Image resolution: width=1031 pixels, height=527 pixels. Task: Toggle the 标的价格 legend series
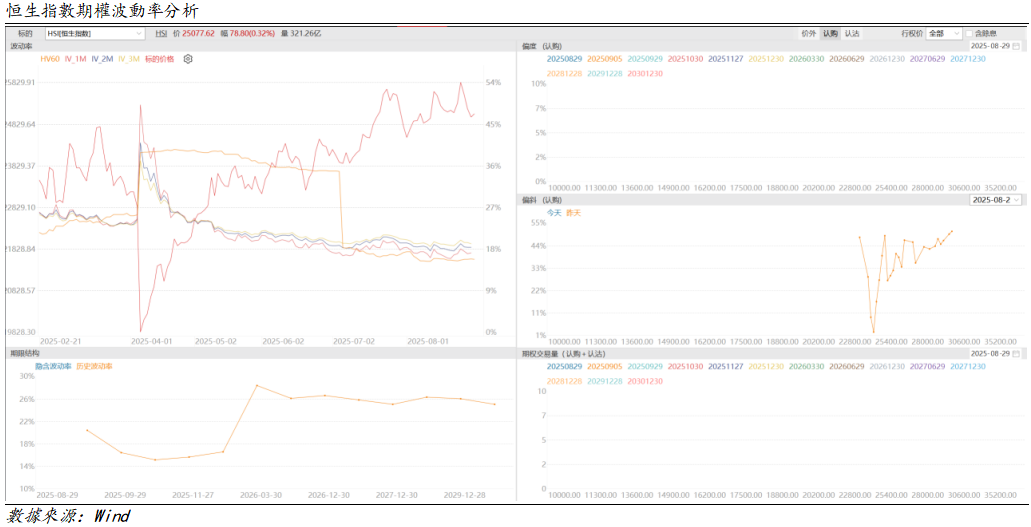(159, 59)
